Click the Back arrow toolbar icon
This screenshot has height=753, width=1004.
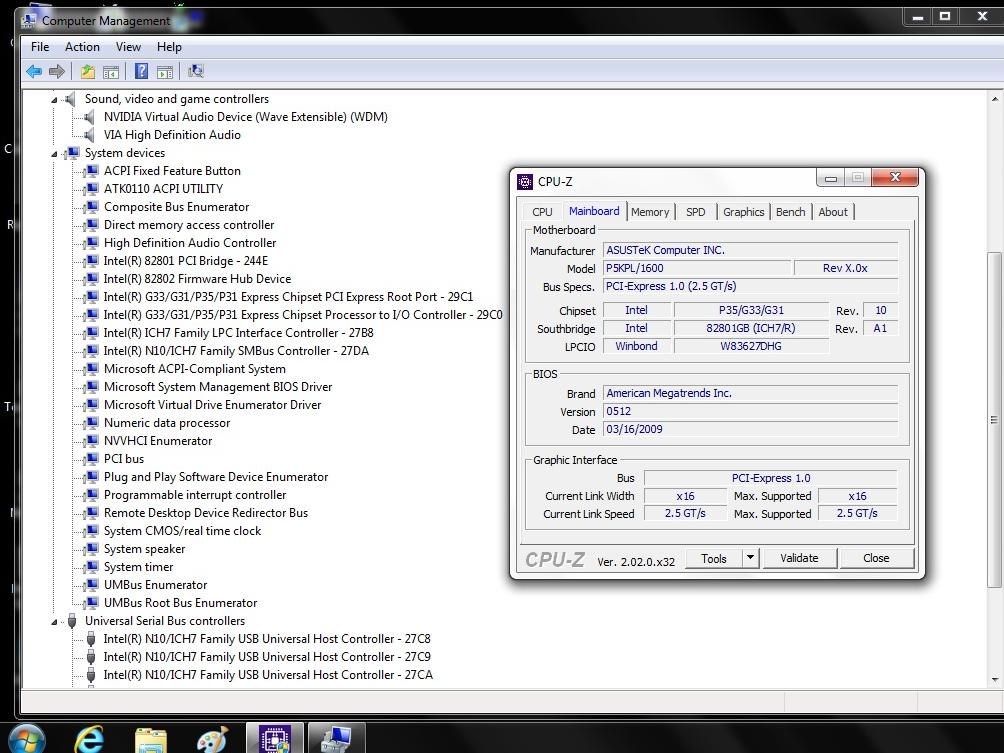point(34,72)
